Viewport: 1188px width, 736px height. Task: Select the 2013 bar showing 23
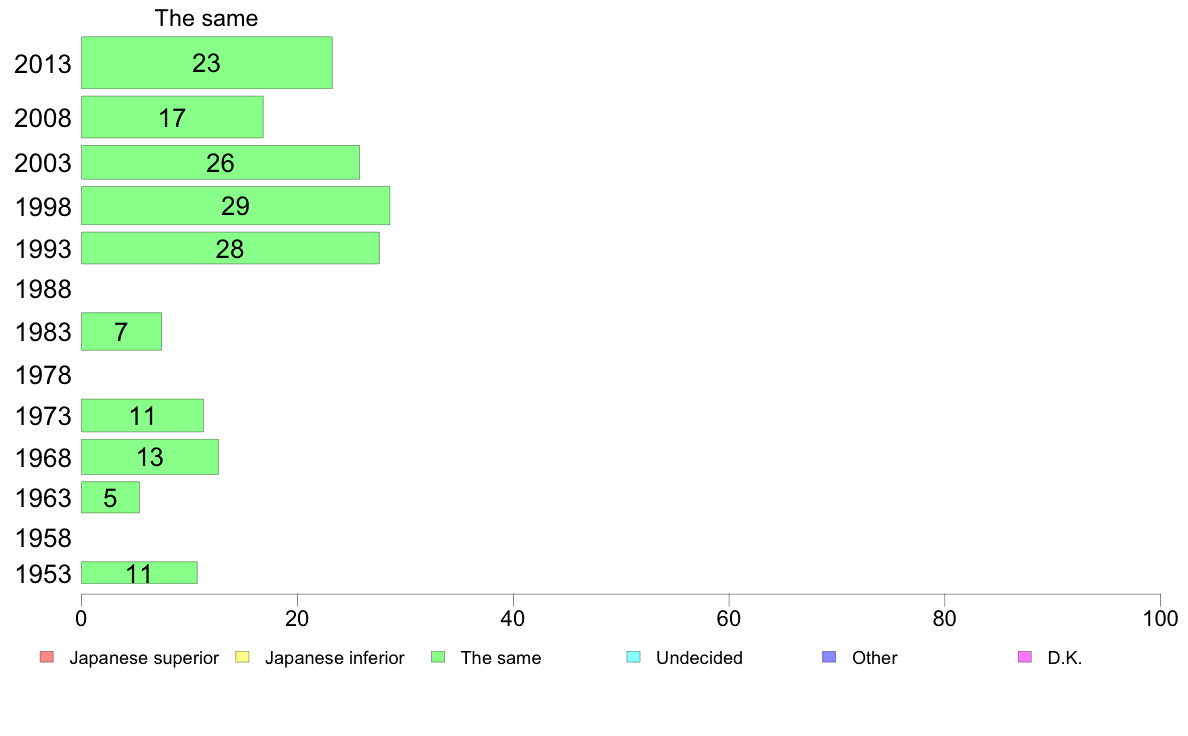207,63
